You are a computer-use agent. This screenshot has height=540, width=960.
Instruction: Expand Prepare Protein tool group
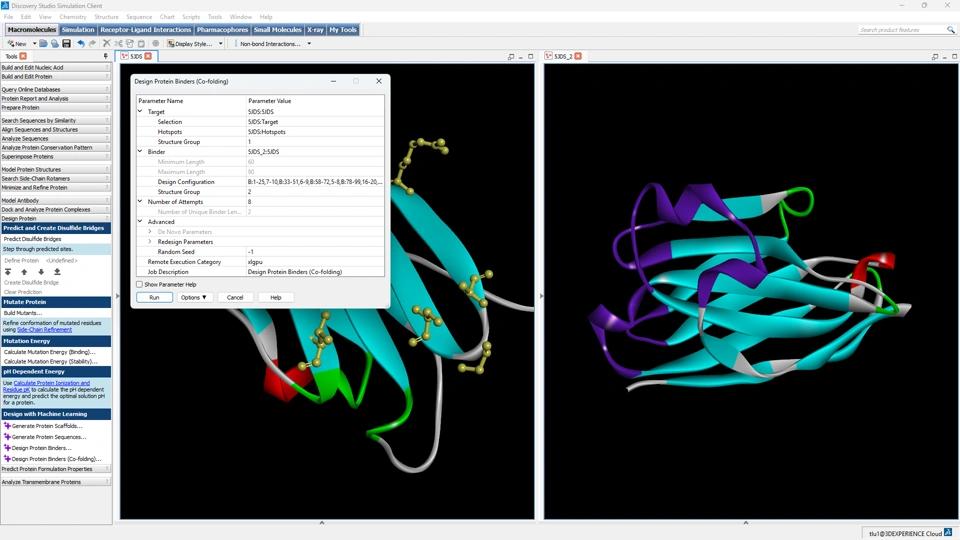(x=56, y=107)
